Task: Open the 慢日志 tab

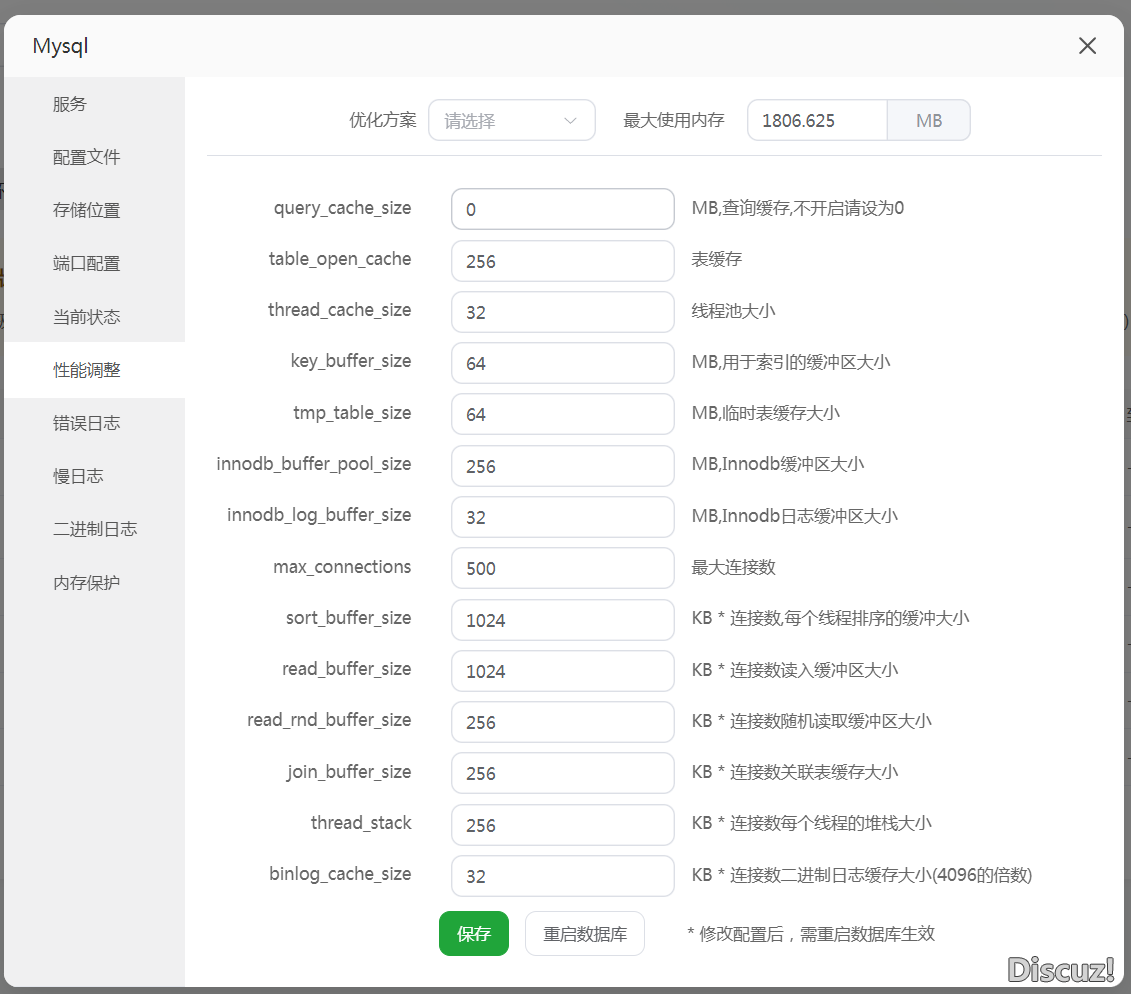Action: click(78, 476)
